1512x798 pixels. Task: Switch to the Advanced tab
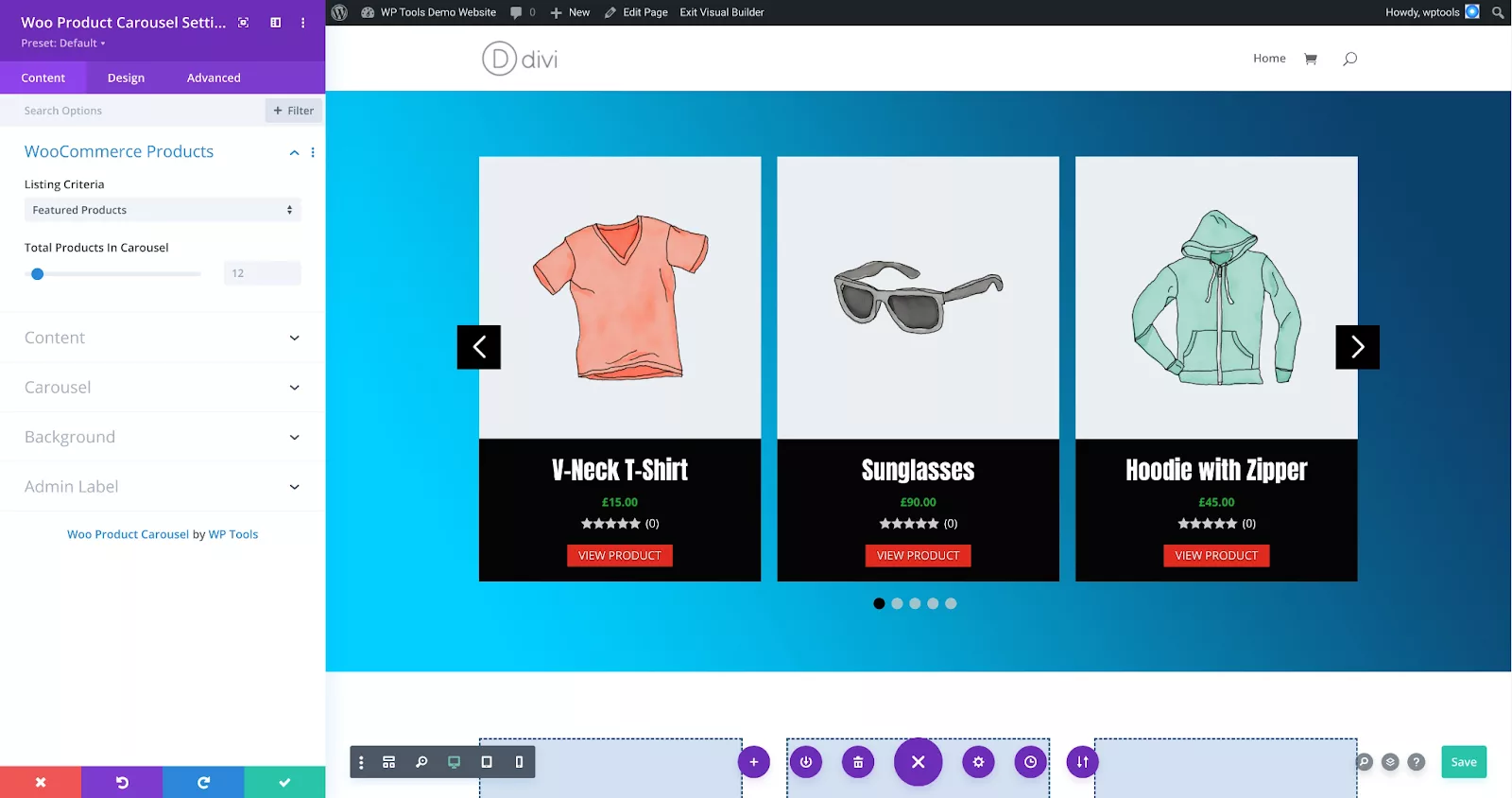[214, 78]
